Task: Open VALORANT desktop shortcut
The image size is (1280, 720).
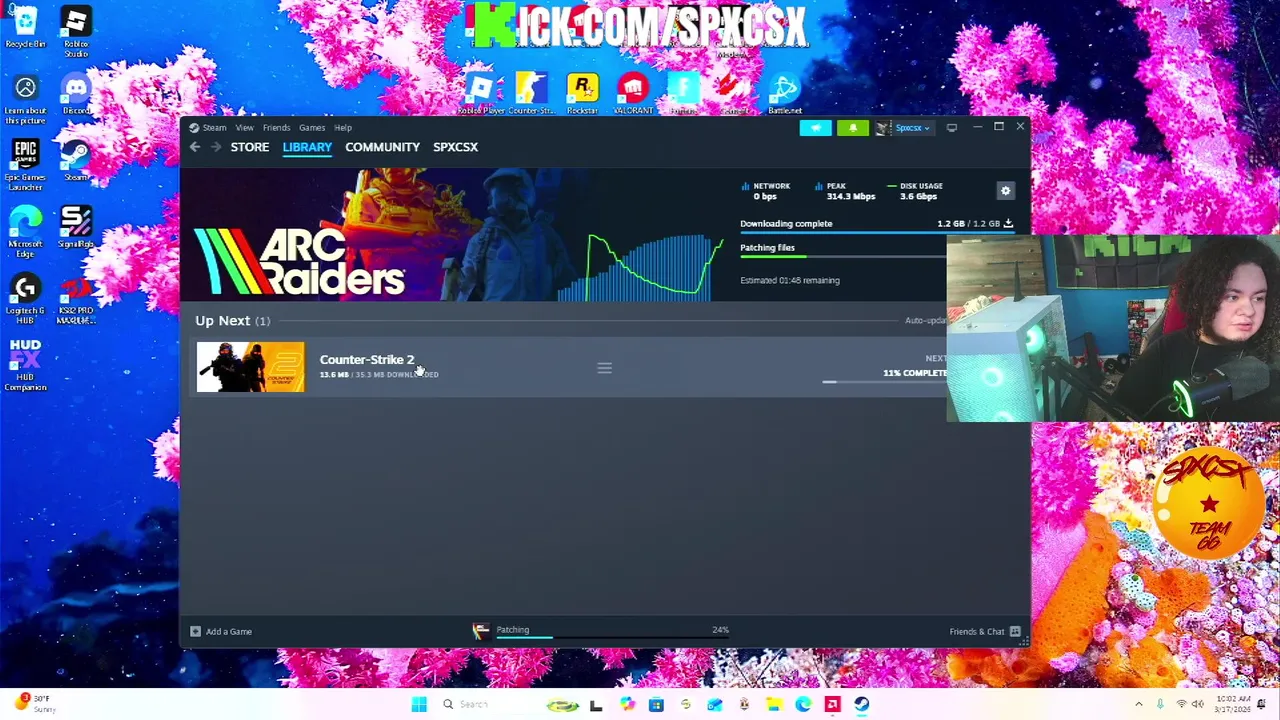Action: (x=633, y=95)
